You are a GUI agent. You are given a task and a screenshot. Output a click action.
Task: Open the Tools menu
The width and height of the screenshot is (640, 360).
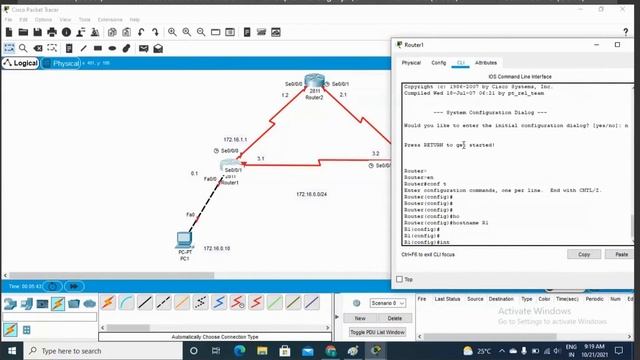[x=84, y=20]
